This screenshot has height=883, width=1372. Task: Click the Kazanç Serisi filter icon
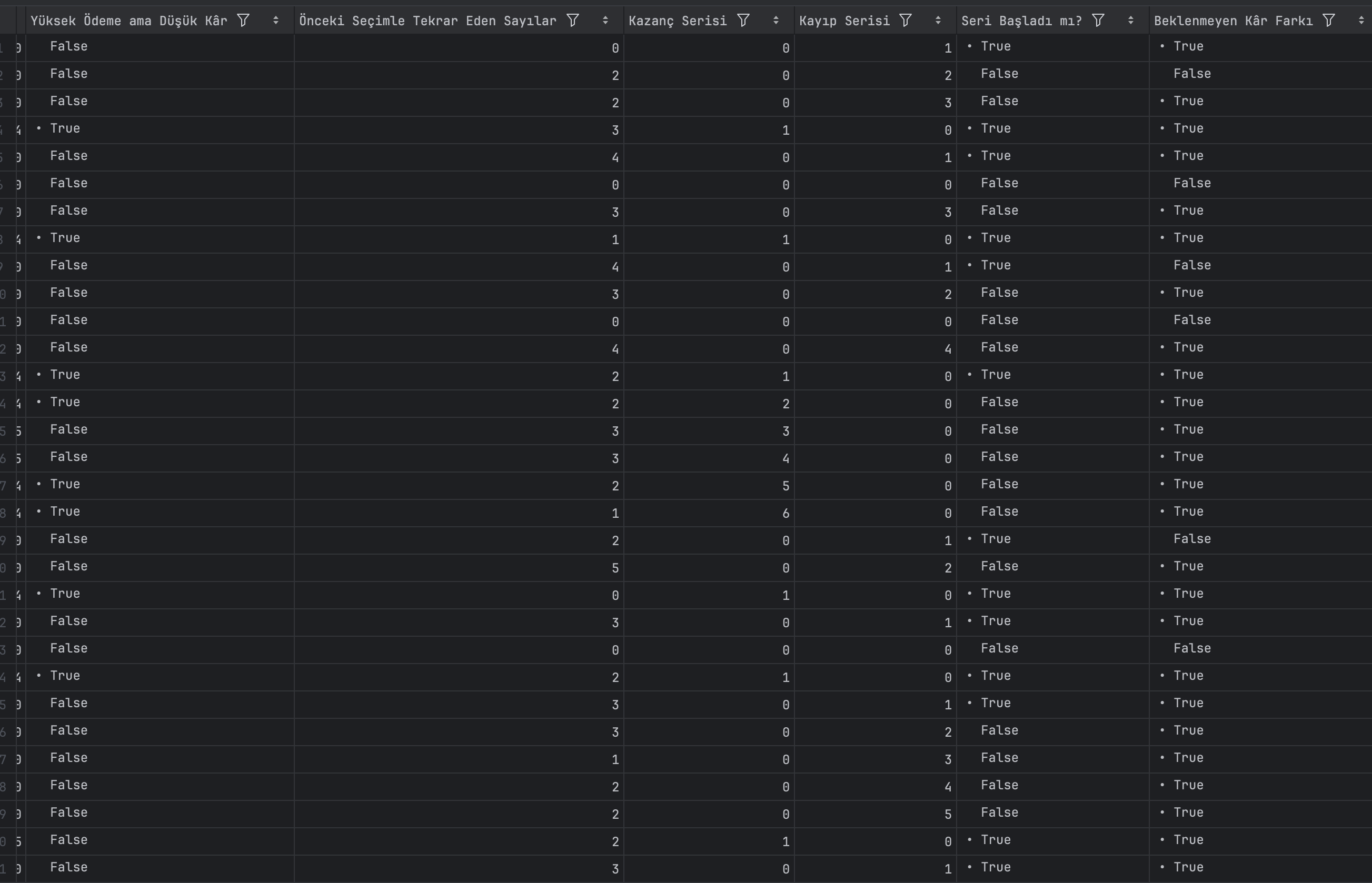point(743,21)
